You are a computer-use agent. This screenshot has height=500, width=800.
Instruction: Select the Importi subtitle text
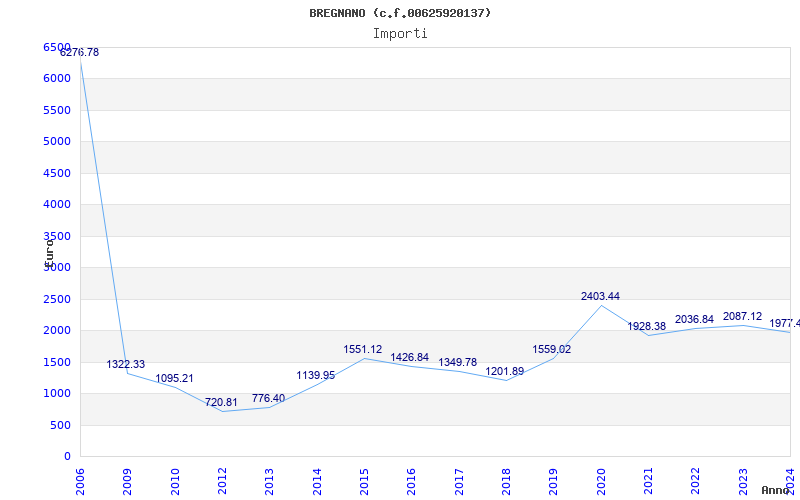400,33
